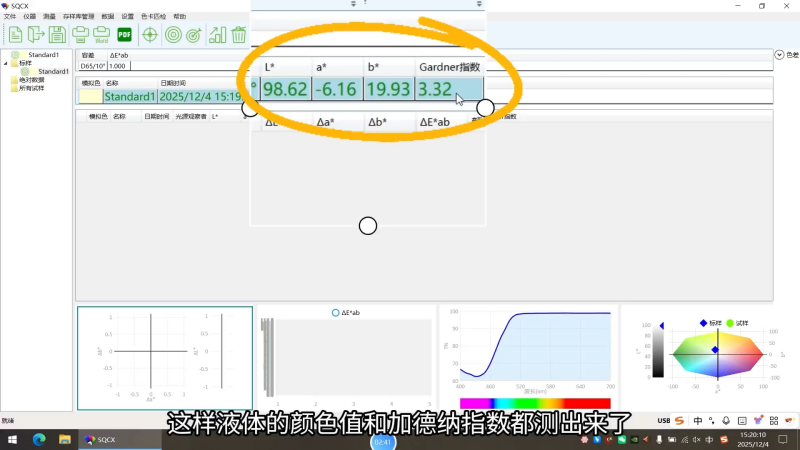Click the rainbow wavelength spectrum bar
Viewport: 800px width, 450px height.
pyautogui.click(x=535, y=404)
